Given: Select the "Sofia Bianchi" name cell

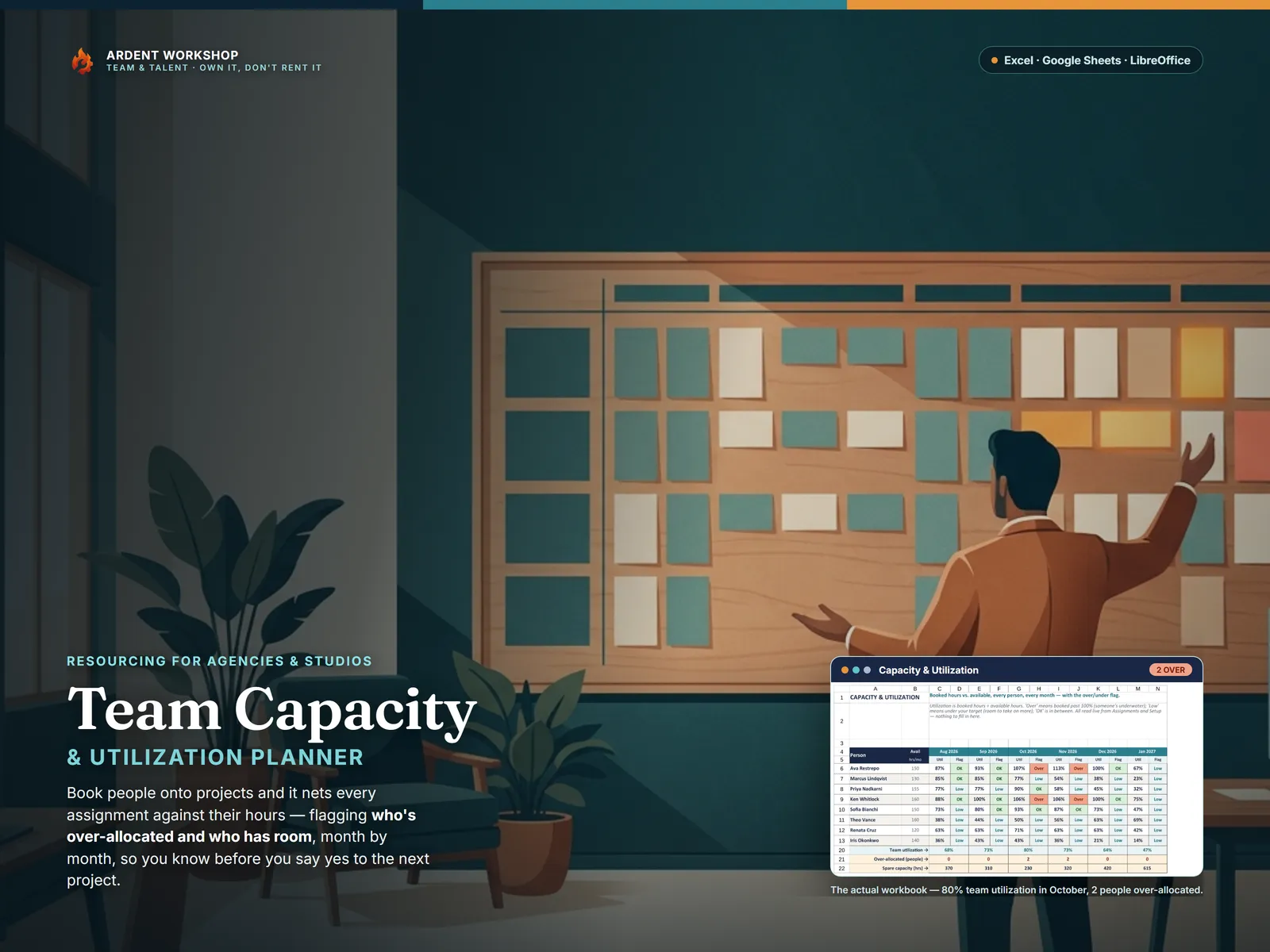Looking at the screenshot, I should pyautogui.click(x=877, y=810).
